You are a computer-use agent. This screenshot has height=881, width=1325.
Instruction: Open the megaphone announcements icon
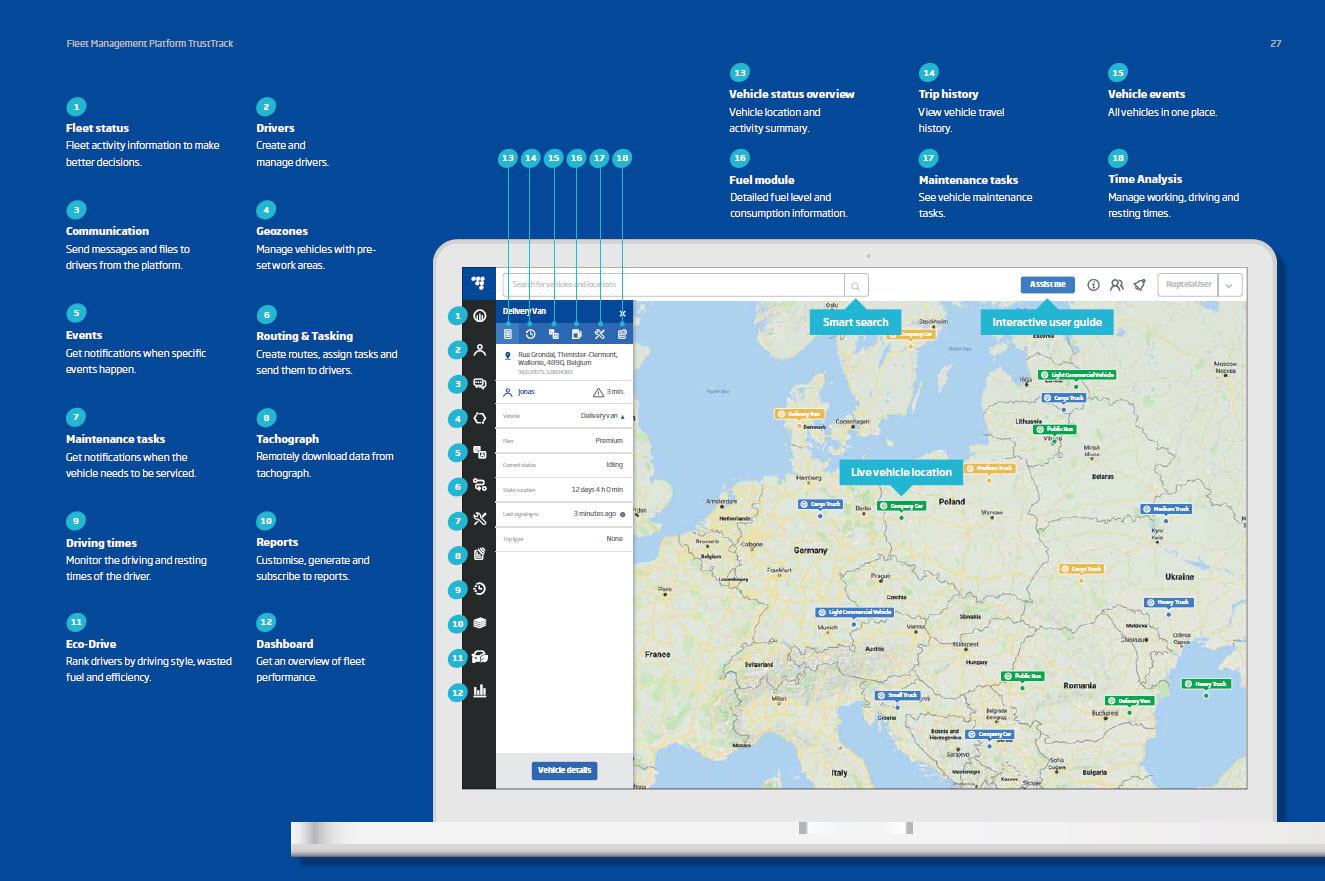pos(1139,285)
